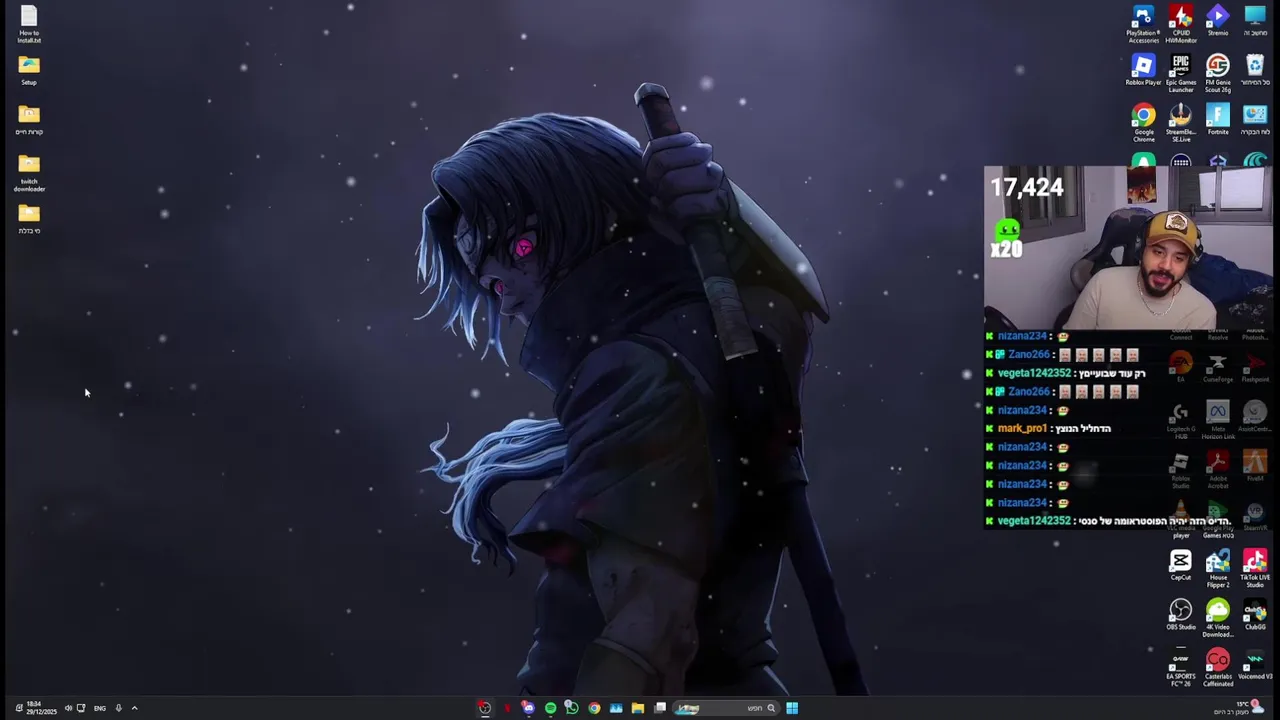This screenshot has height=720, width=1280.
Task: Click Spotify icon in taskbar
Action: coord(550,708)
